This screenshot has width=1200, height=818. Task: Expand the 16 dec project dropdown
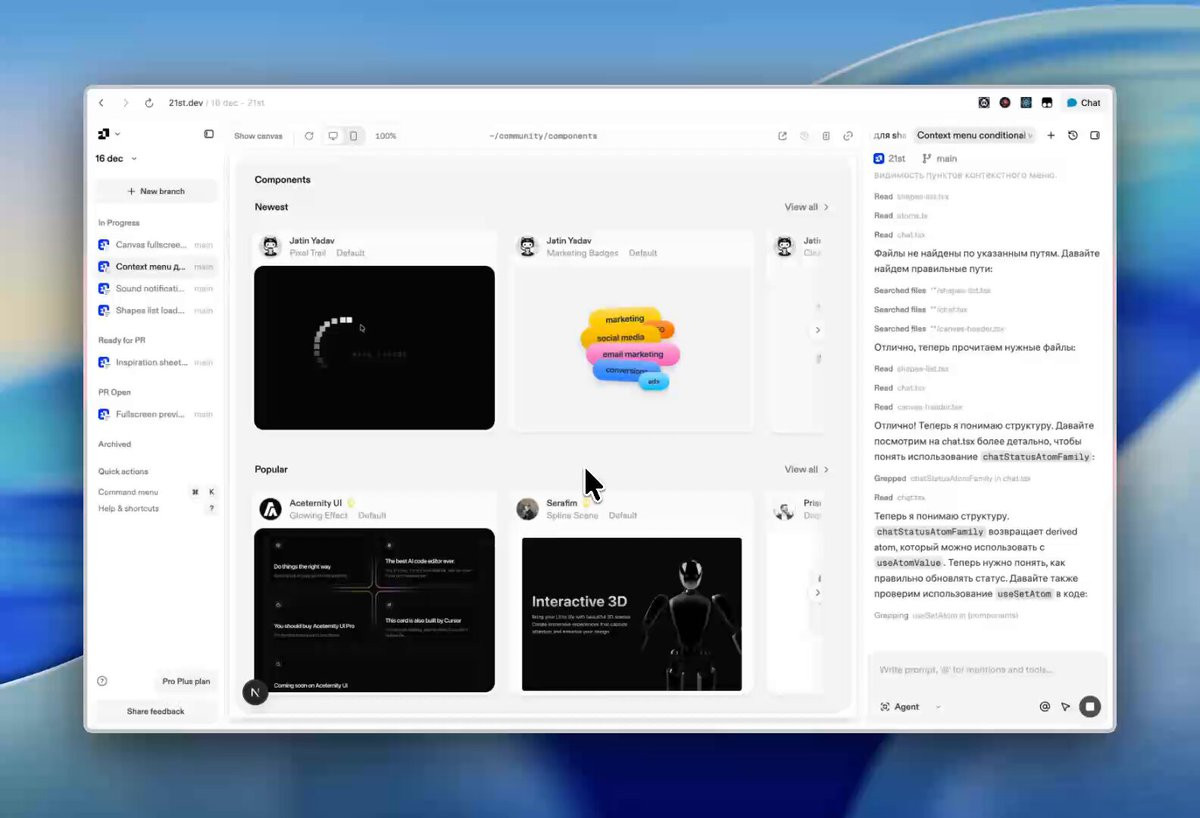116,158
